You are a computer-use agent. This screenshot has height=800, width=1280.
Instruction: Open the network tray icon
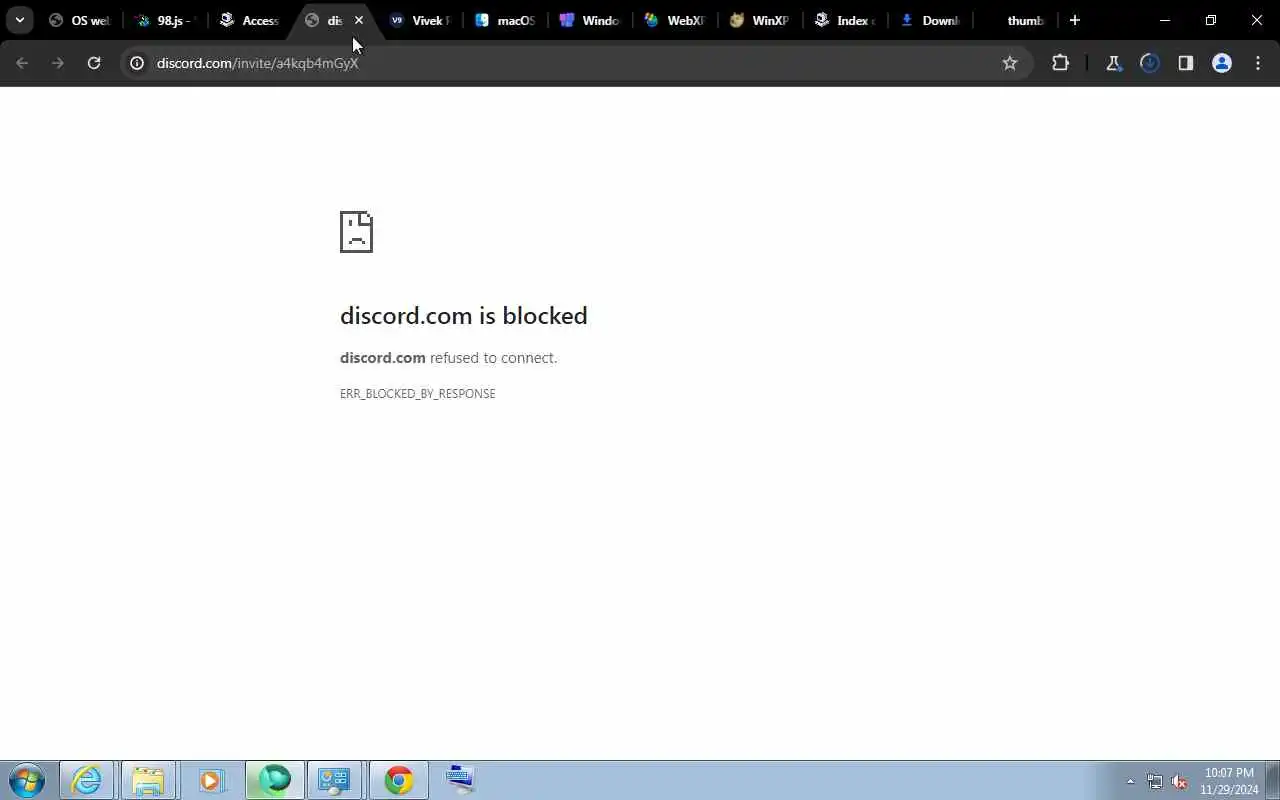1155,781
